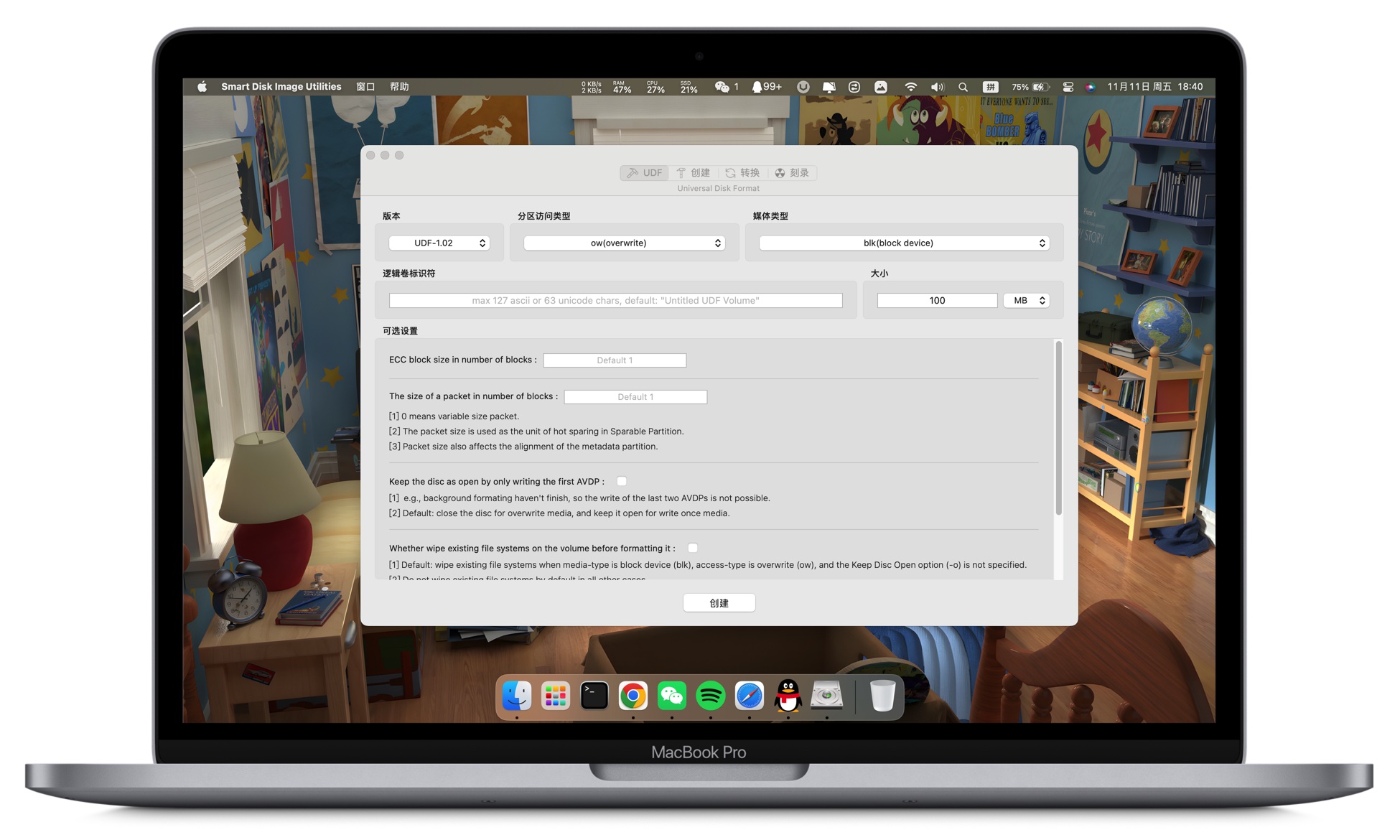1400x840 pixels.
Task: Click the picture icon in menu bar
Action: [881, 87]
